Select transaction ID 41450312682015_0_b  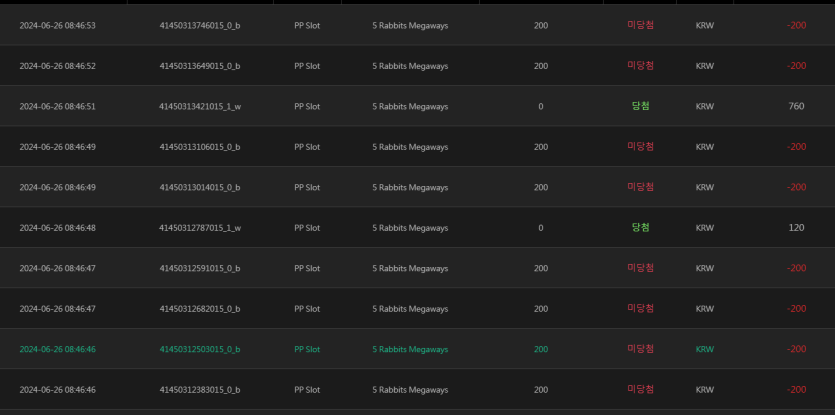(x=200, y=309)
